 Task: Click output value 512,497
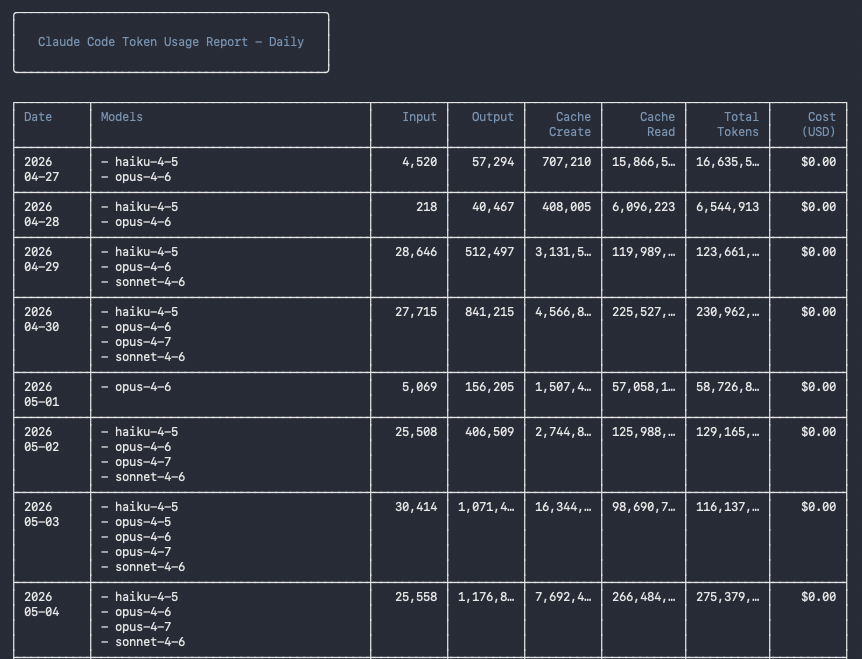coord(489,252)
